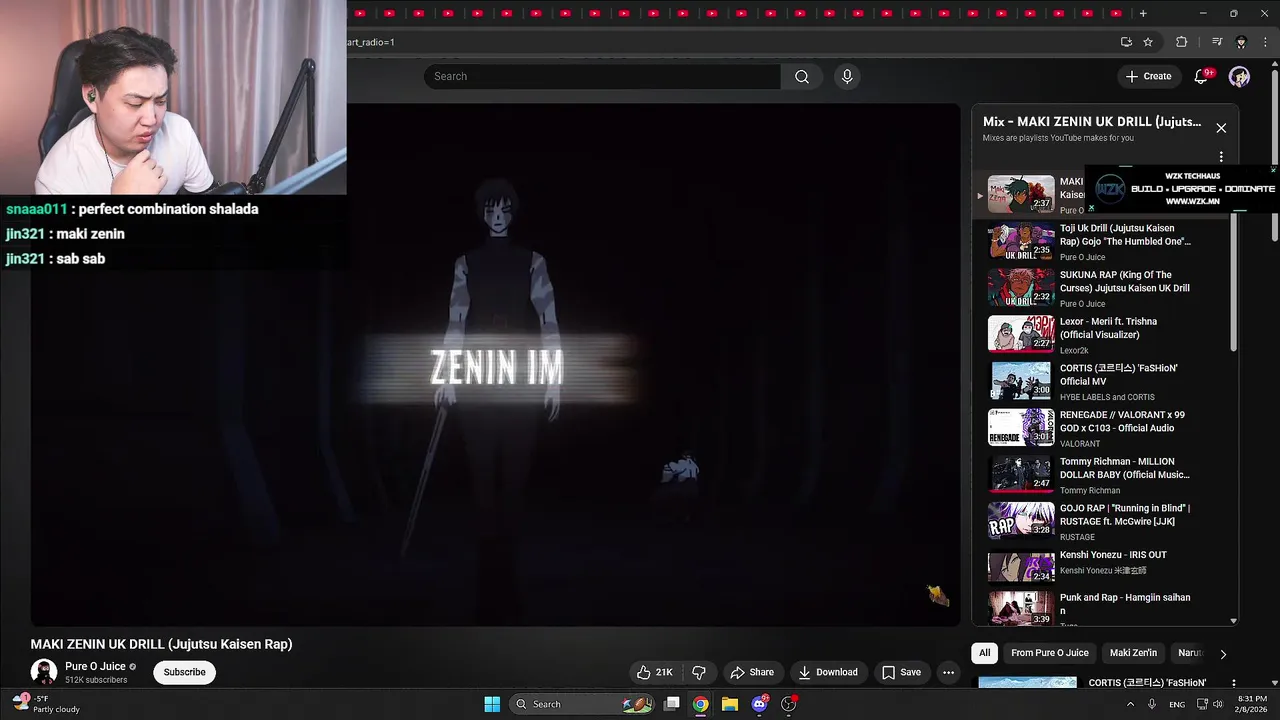1280x720 pixels.
Task: Play SUKUNA RAP King Of The Curses
Action: (x=1100, y=288)
